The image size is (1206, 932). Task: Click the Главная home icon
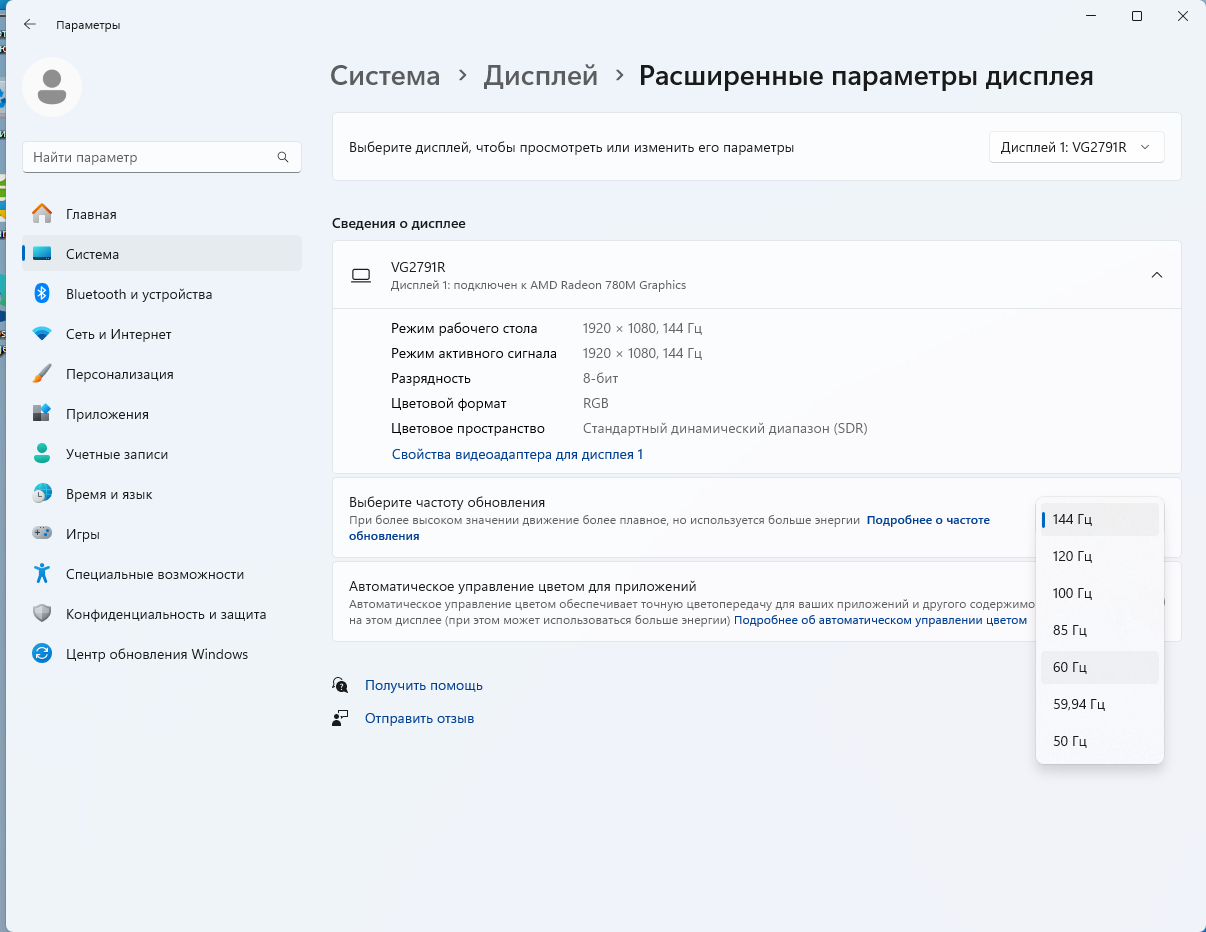pyautogui.click(x=42, y=214)
